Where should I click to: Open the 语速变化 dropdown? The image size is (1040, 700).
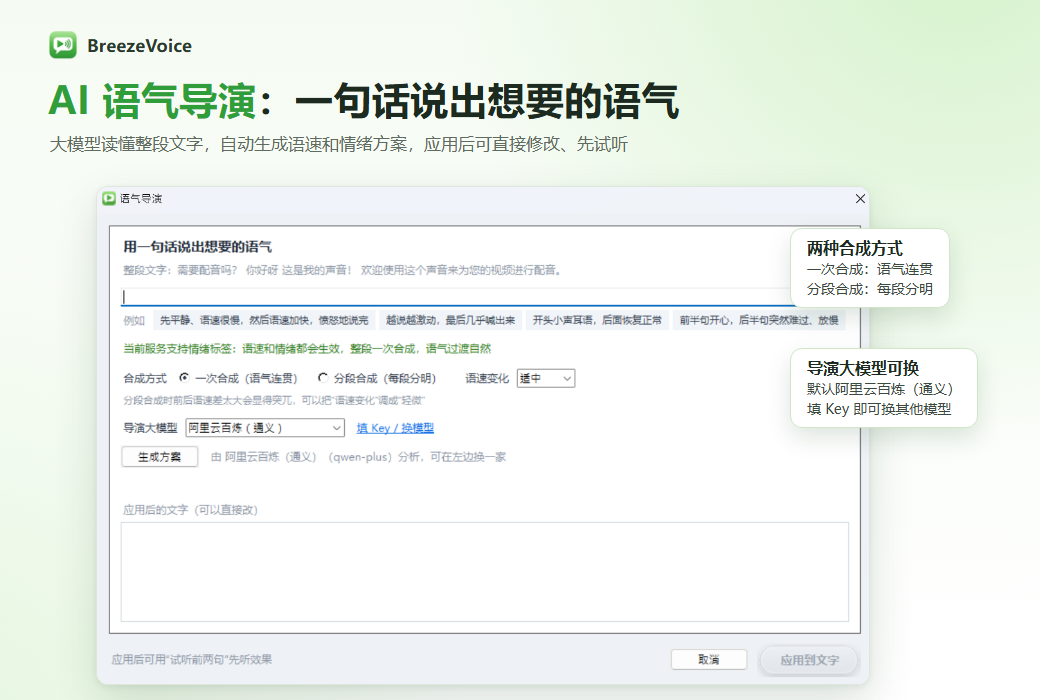point(545,378)
